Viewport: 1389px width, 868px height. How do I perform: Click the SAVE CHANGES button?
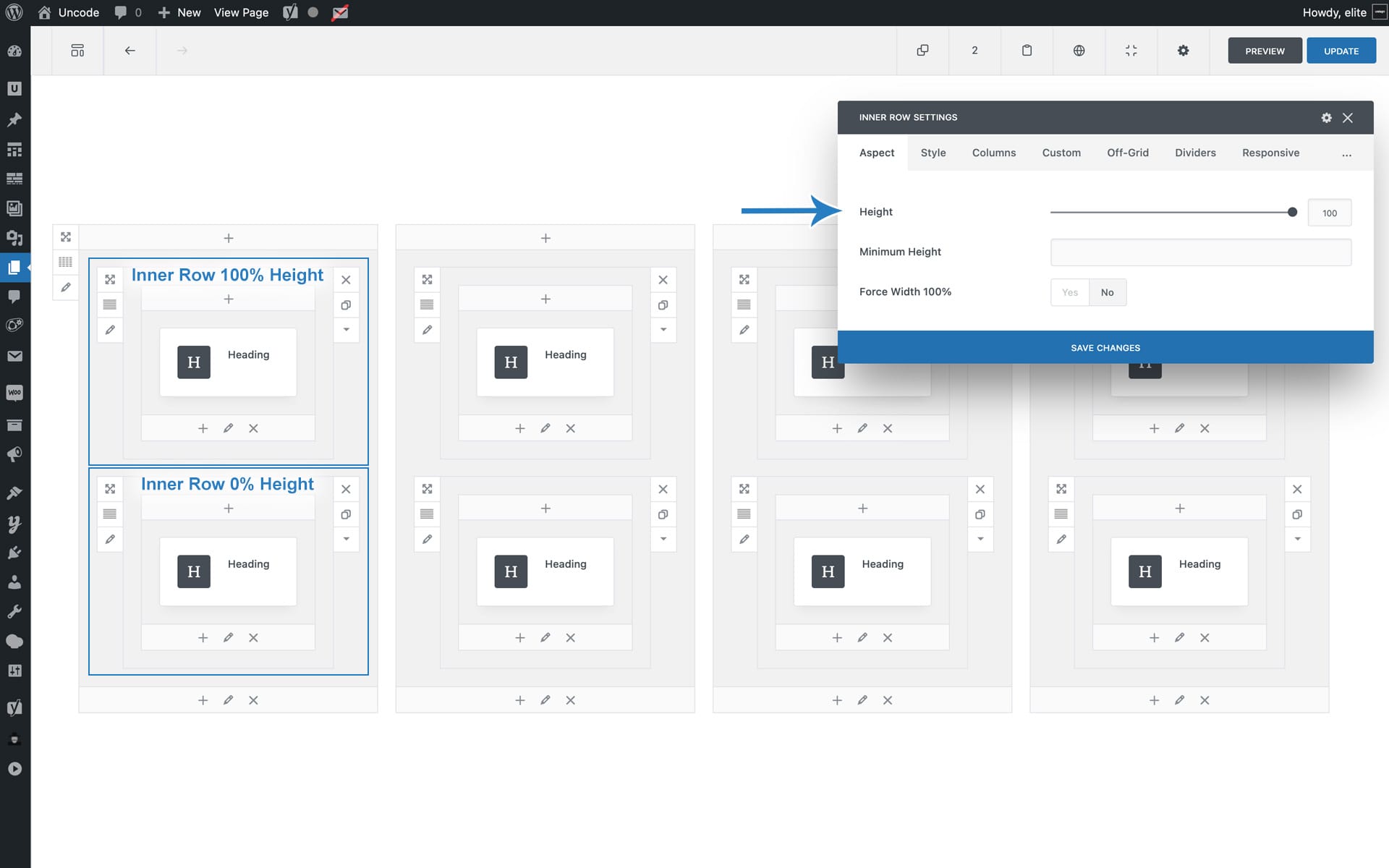1105,348
